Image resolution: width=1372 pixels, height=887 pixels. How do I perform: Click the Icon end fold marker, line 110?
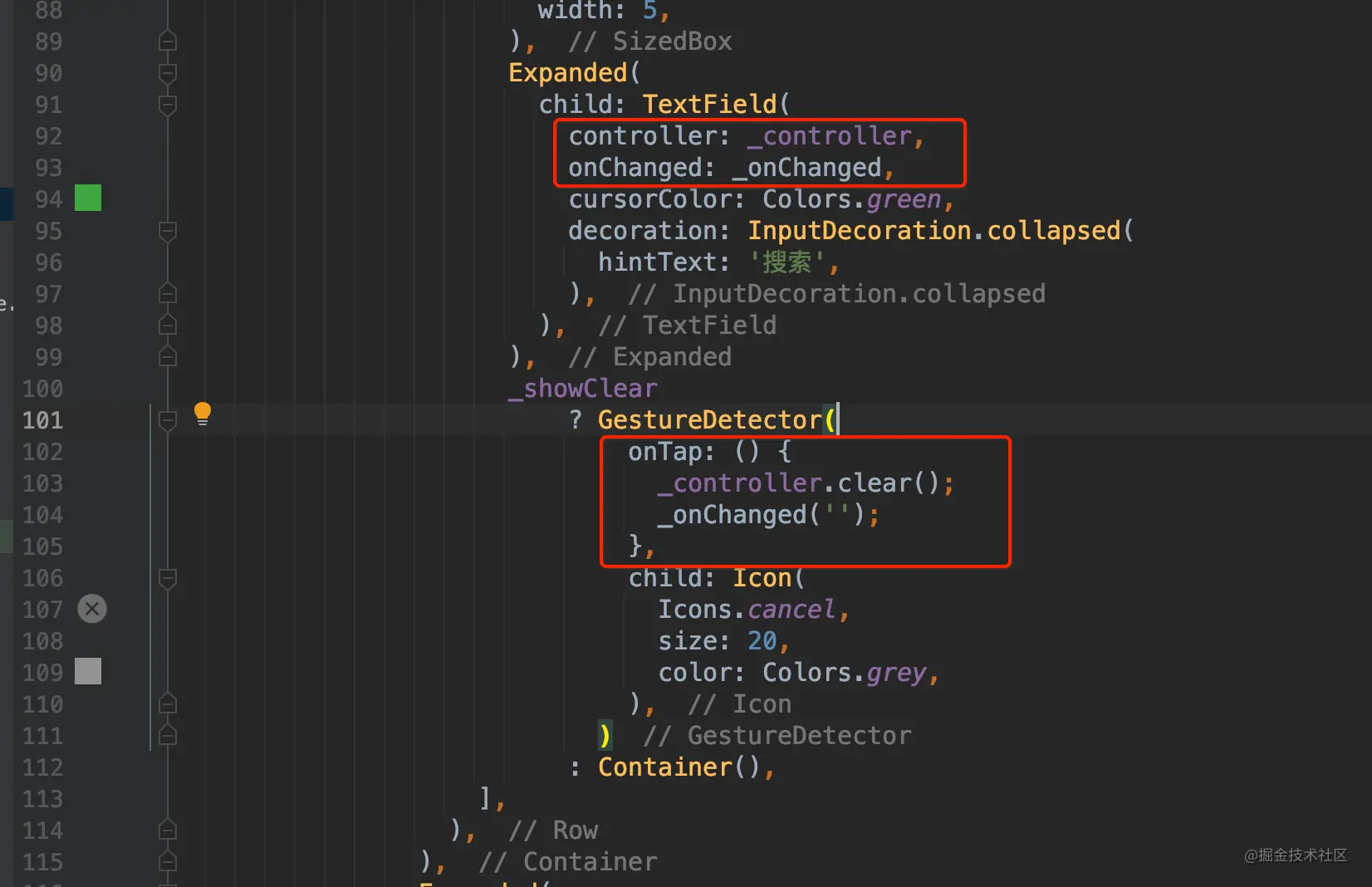click(x=168, y=703)
